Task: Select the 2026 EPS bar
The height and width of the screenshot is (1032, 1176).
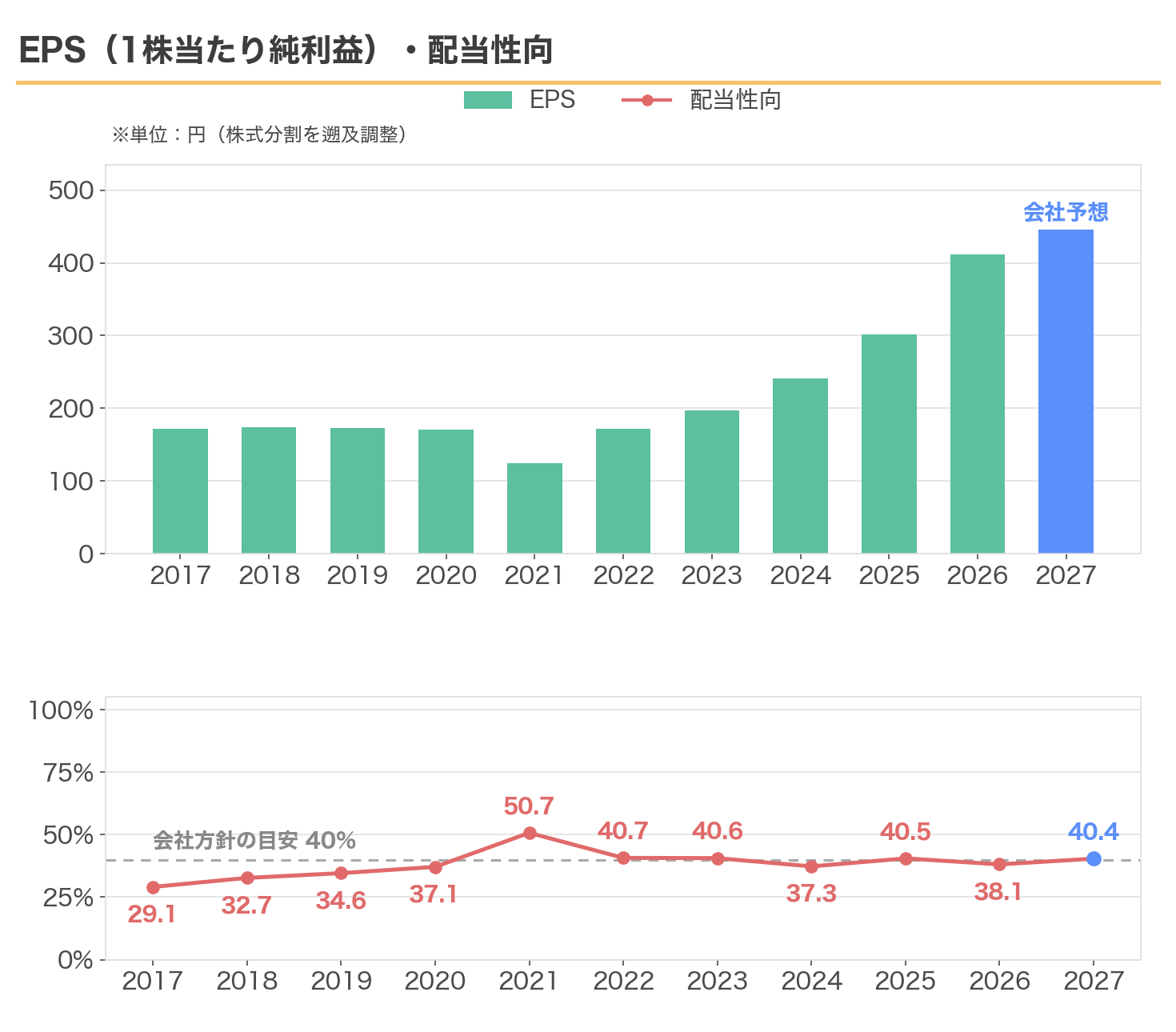Action: pyautogui.click(x=978, y=404)
